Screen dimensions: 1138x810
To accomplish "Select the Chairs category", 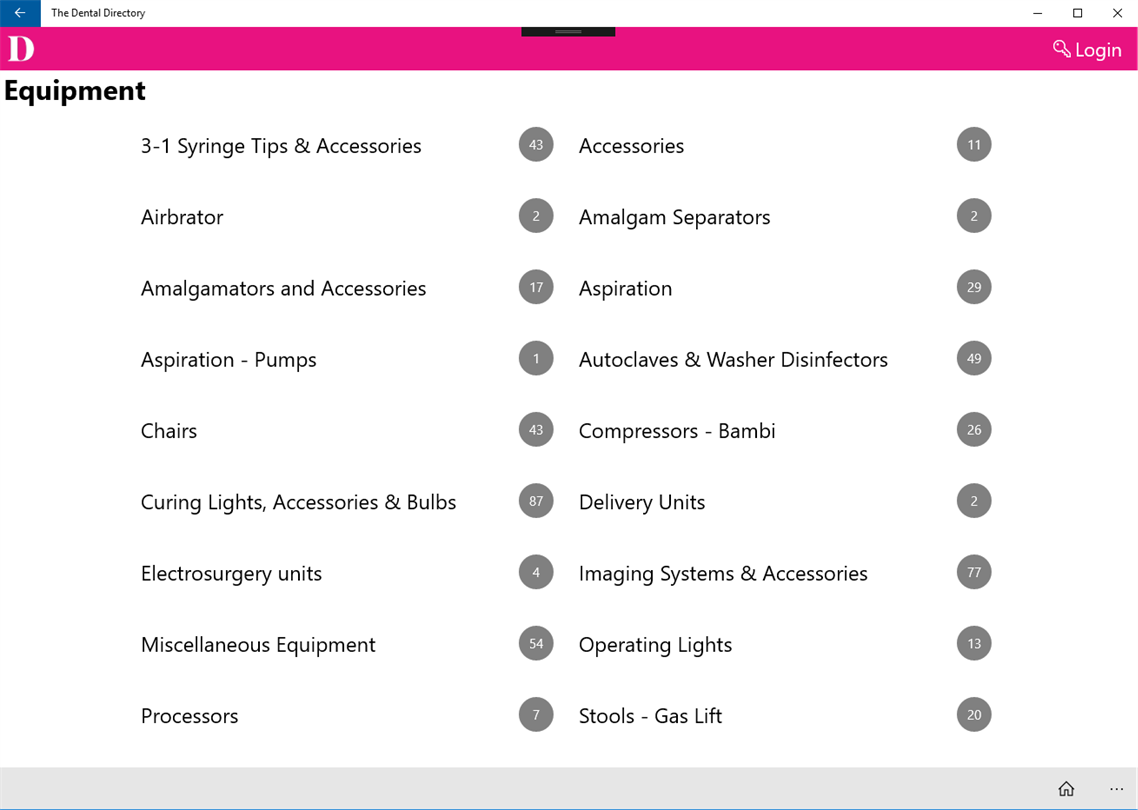I will click(x=169, y=431).
